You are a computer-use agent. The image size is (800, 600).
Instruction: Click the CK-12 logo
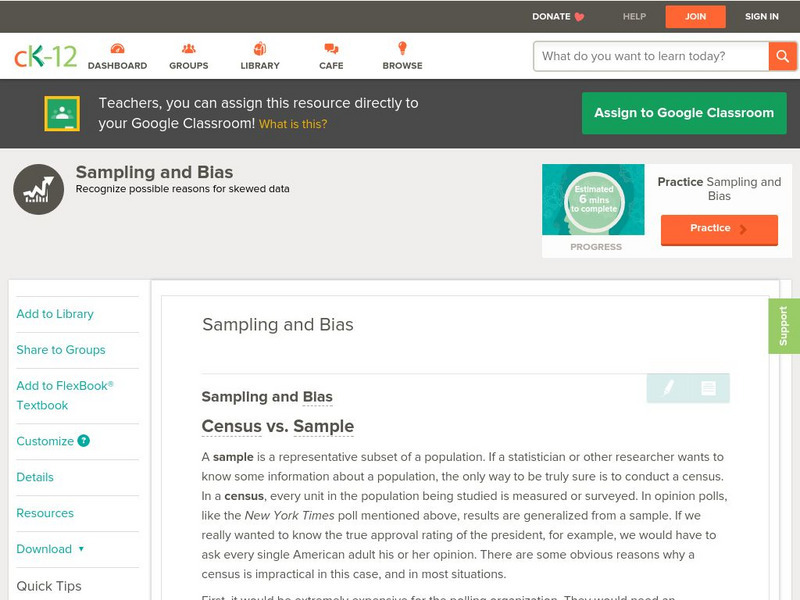[45, 56]
